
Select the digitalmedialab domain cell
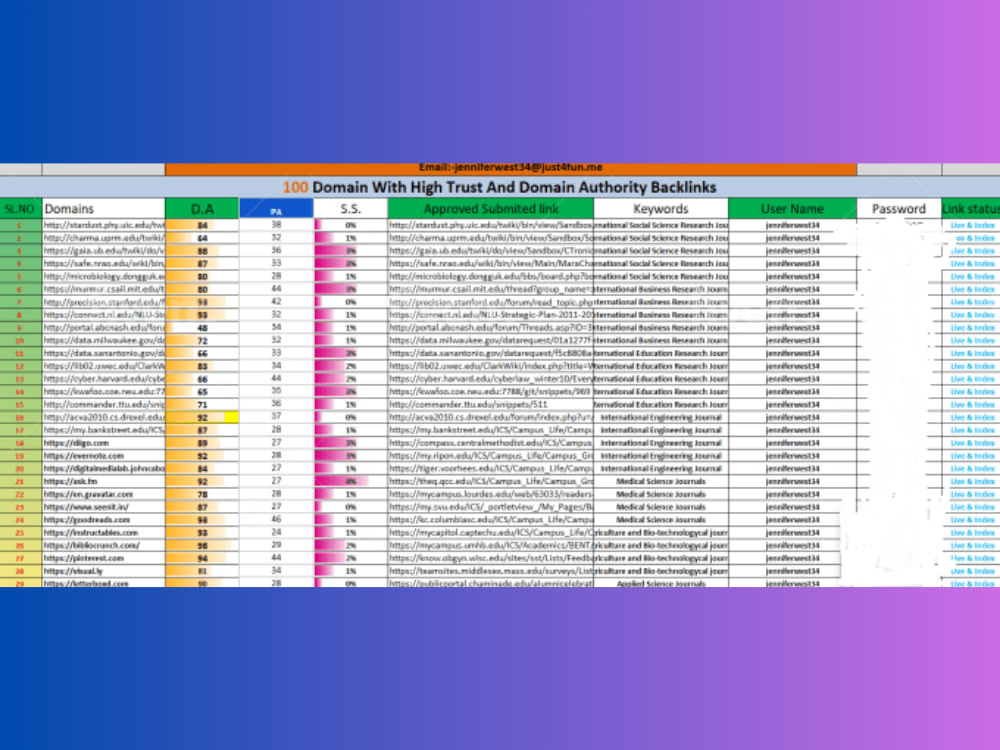tap(103, 468)
